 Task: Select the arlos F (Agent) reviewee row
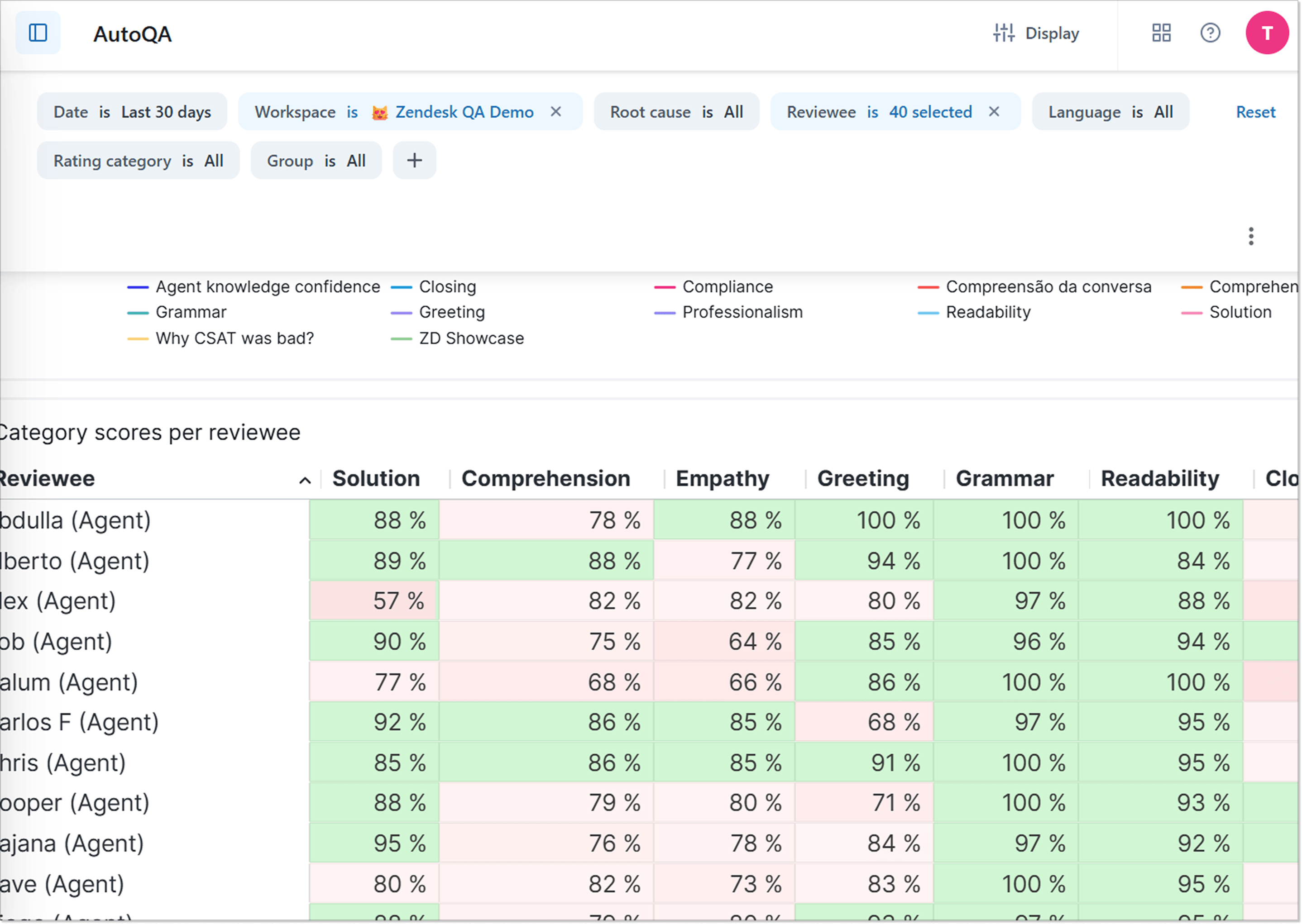pos(154,723)
